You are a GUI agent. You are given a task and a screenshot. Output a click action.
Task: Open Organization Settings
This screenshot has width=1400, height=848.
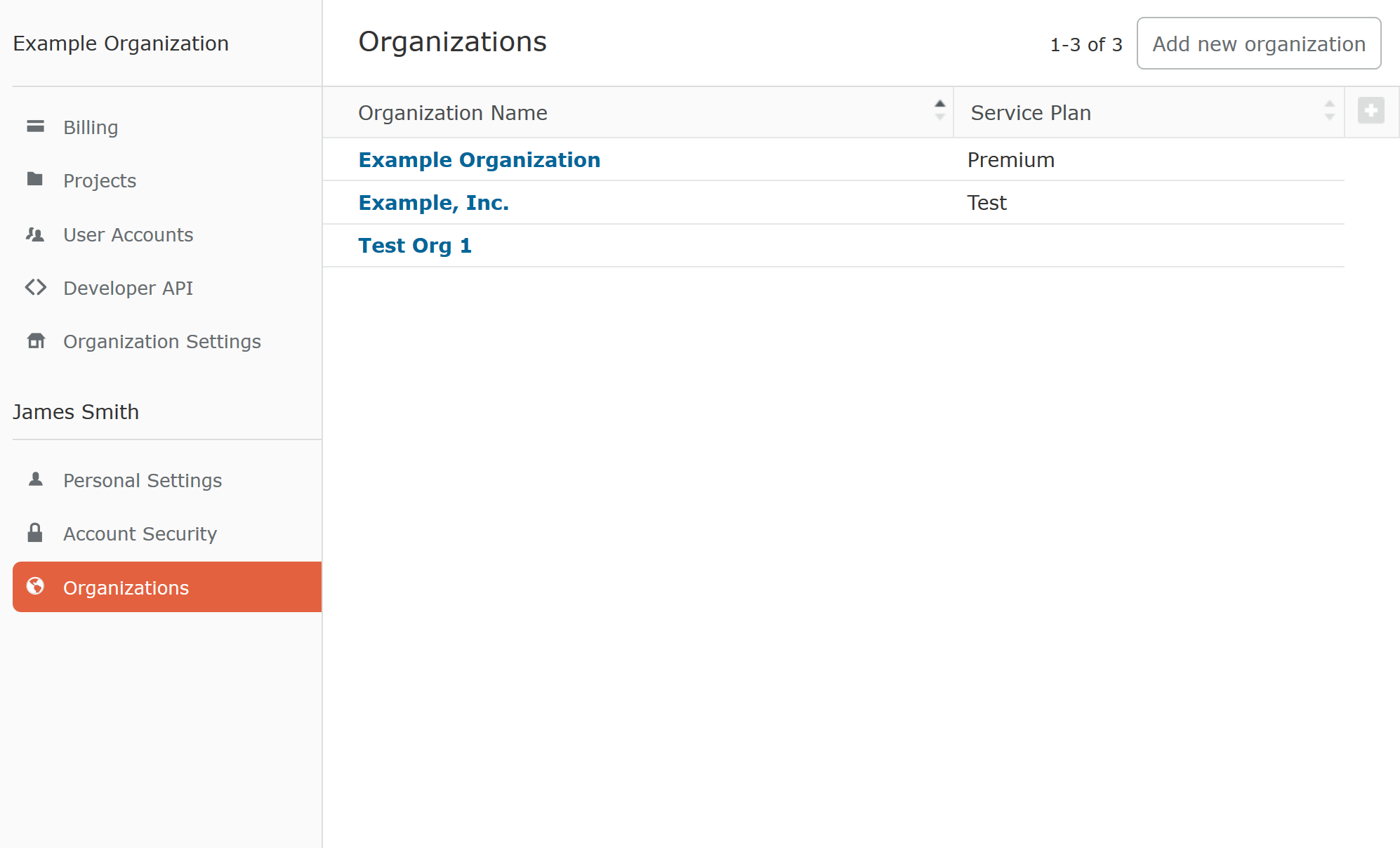[167, 341]
